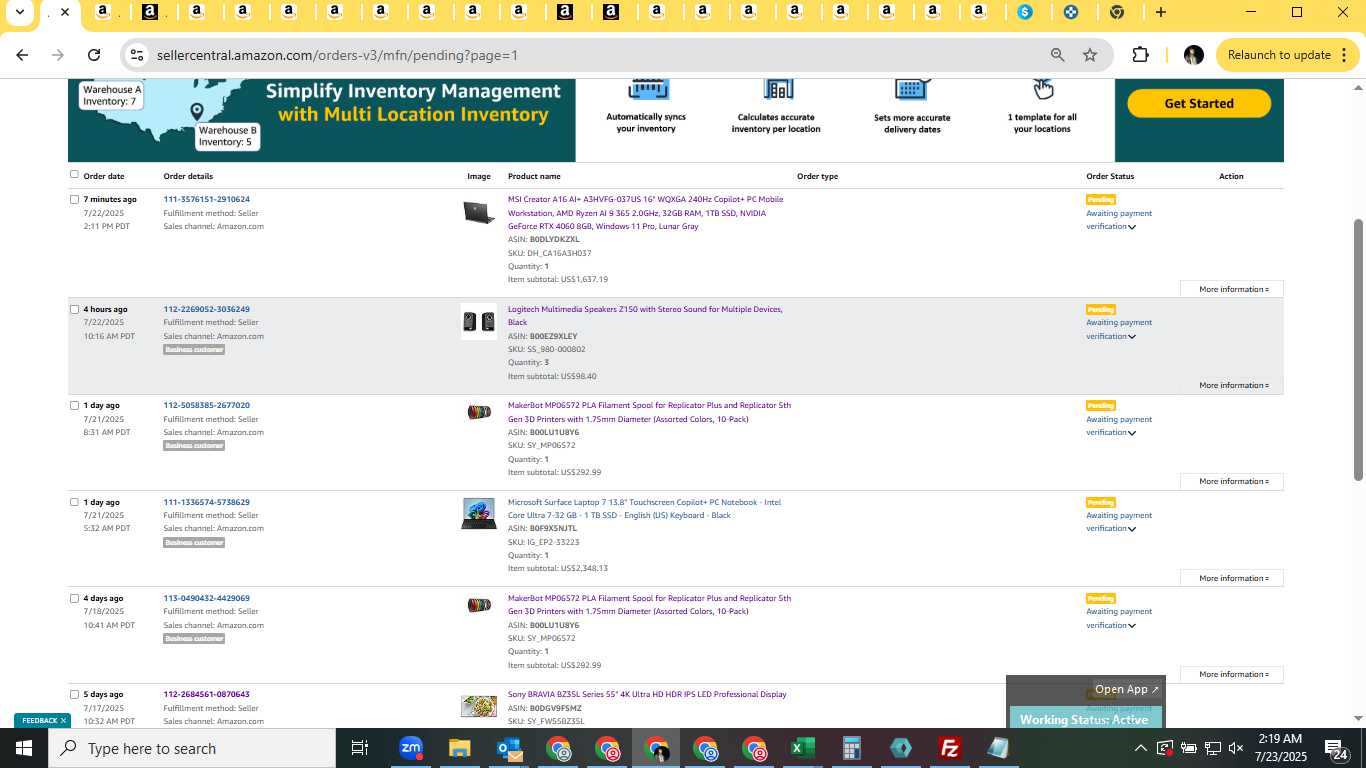
Task: Click the speaker volume tray icon
Action: pyautogui.click(x=1236, y=748)
